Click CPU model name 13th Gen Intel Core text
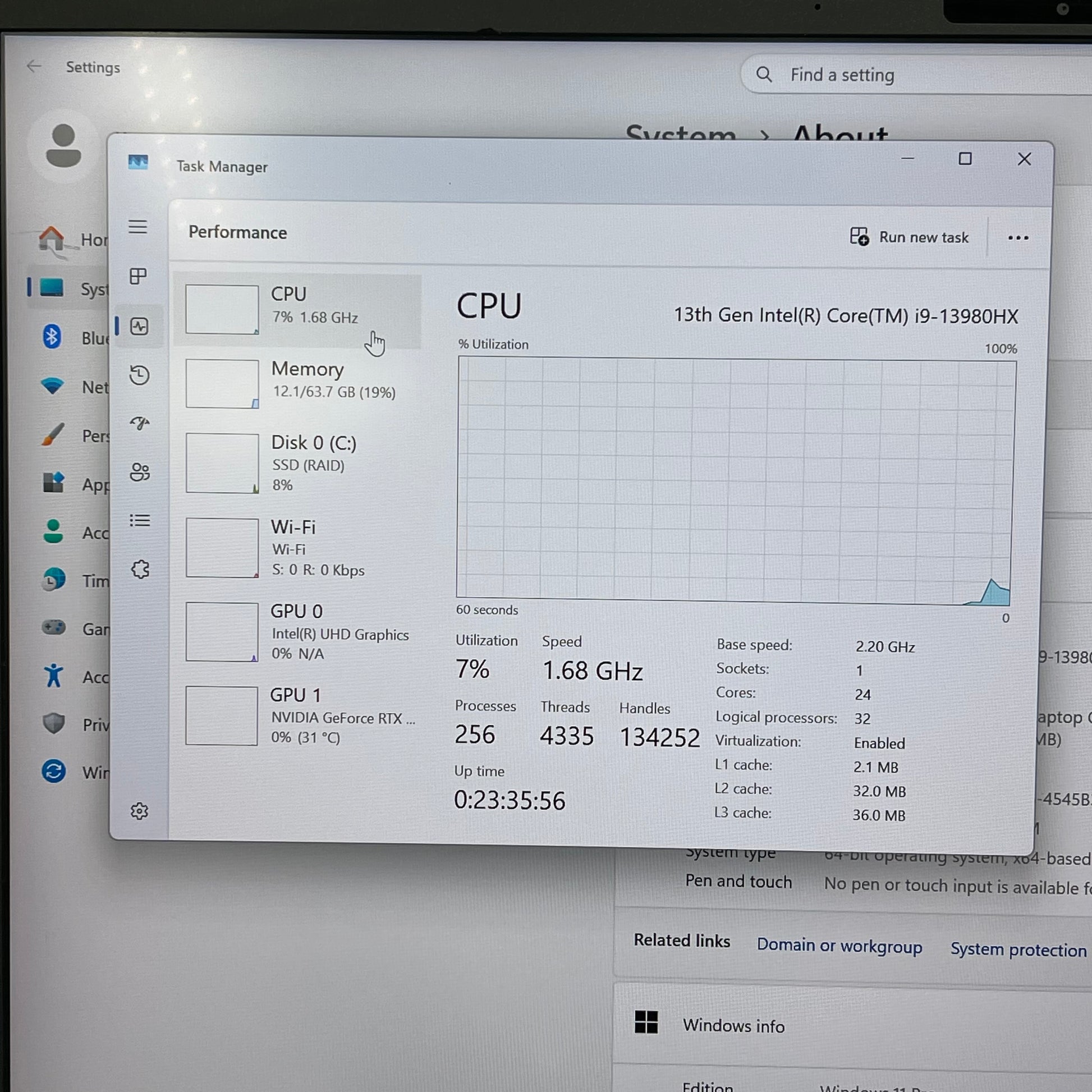This screenshot has width=1092, height=1092. [x=846, y=315]
